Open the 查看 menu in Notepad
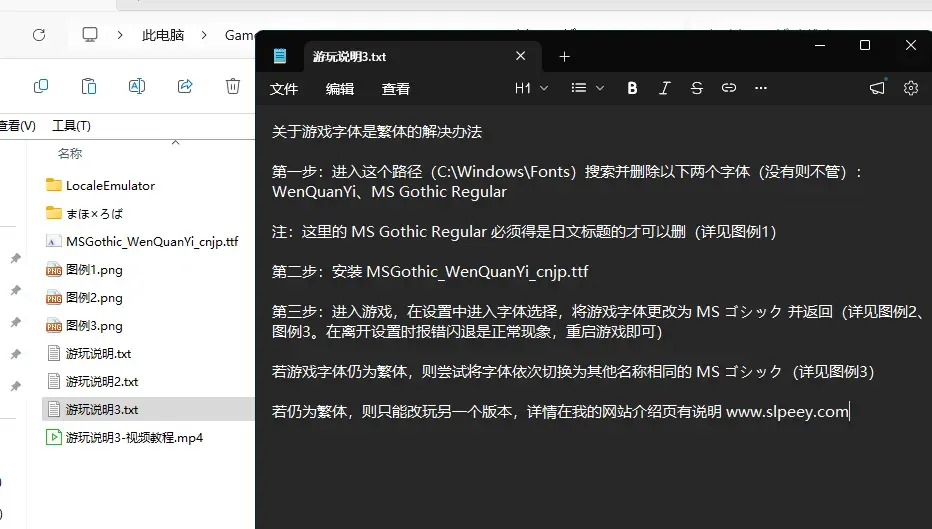932x529 pixels. (x=396, y=89)
